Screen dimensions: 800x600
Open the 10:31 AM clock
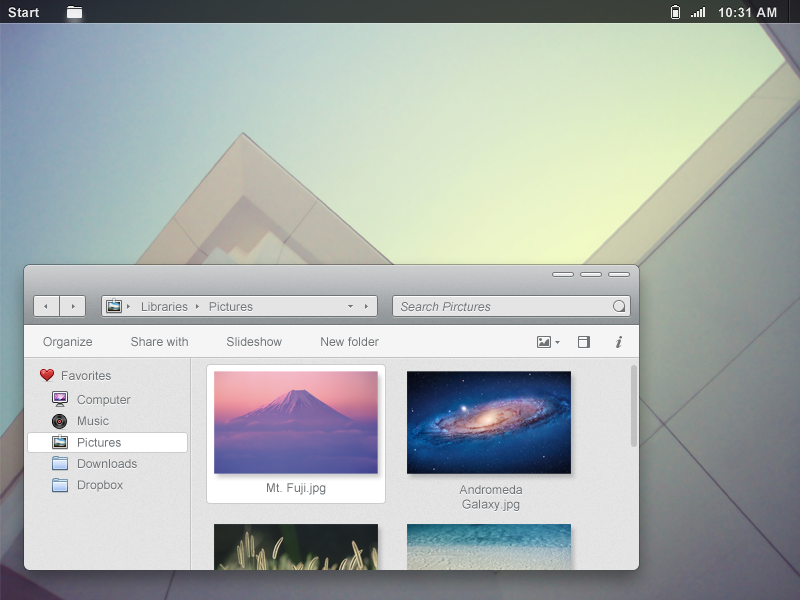[747, 12]
